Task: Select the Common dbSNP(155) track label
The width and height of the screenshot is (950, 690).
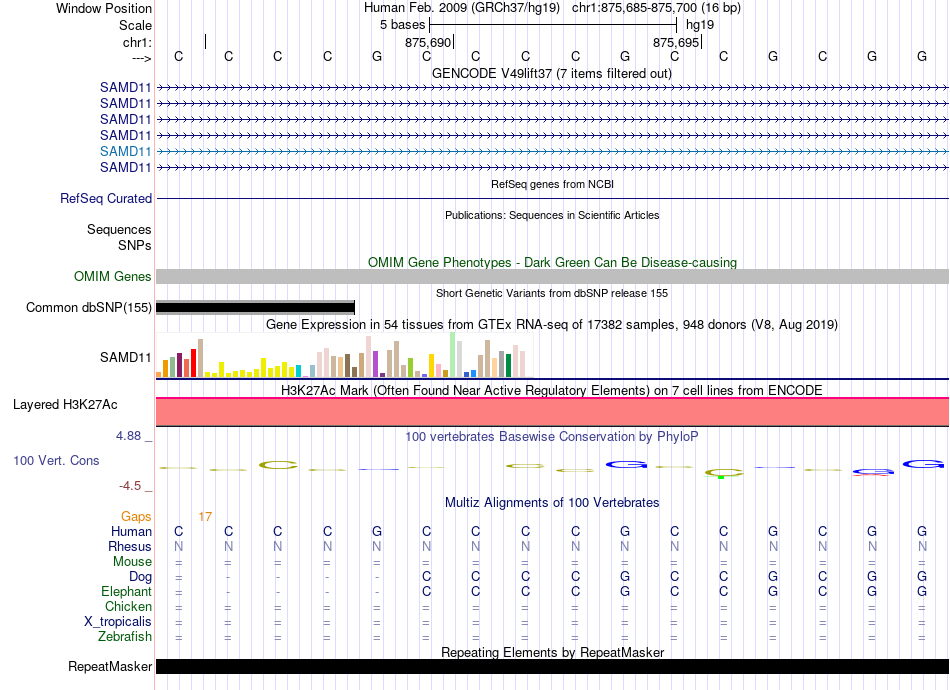Action: pyautogui.click(x=88, y=307)
